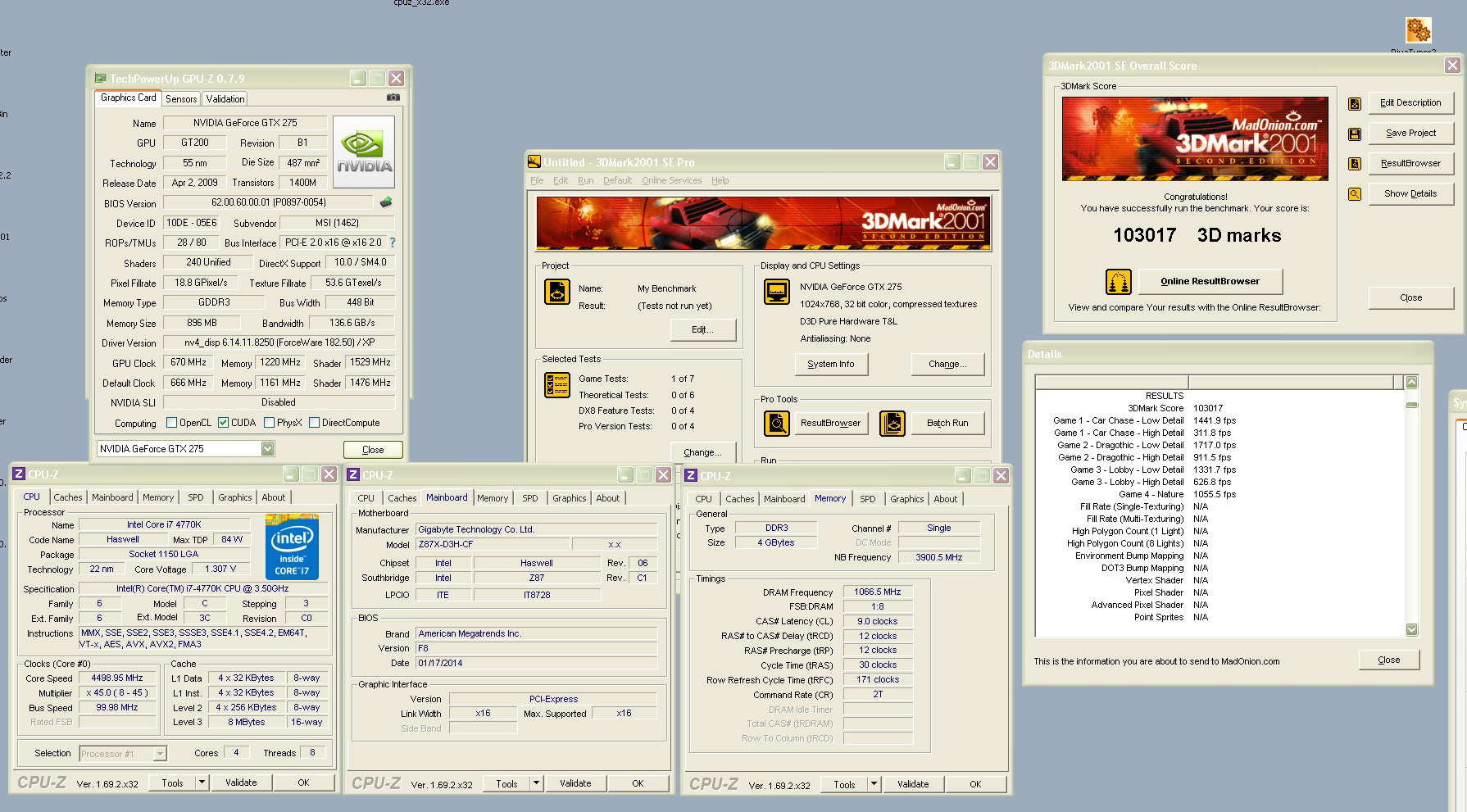Click the BIOS Version field in GPU-Z

tap(268, 202)
